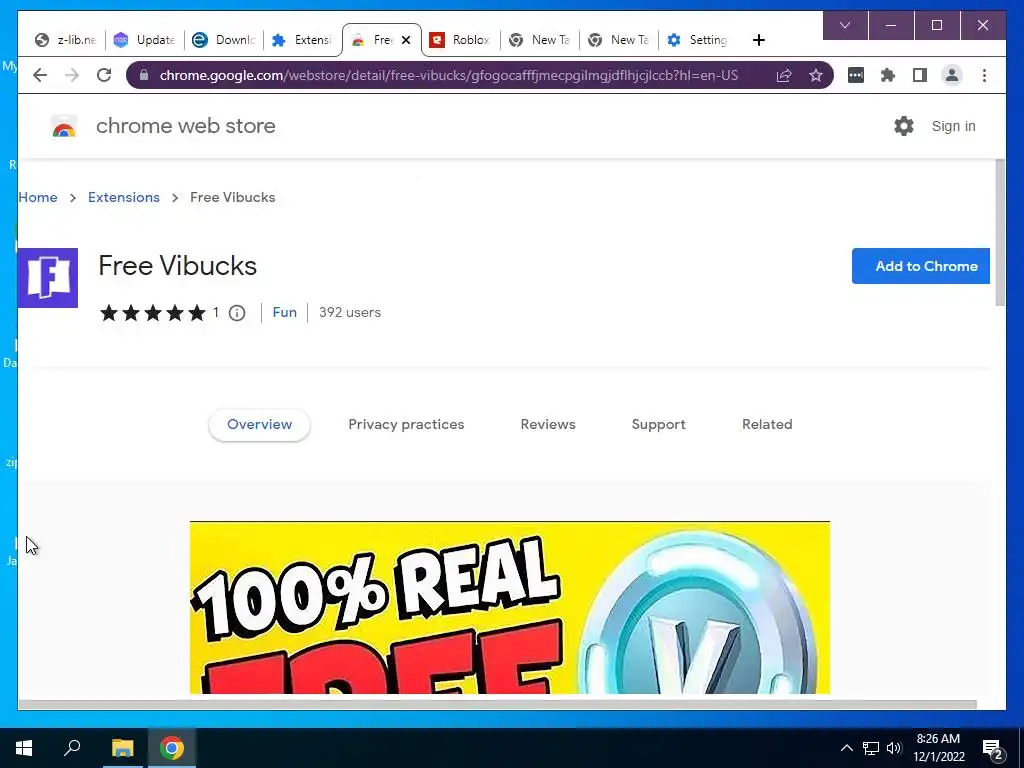Viewport: 1024px width, 768px height.
Task: Switch to the Settings tab
Action: (x=697, y=40)
